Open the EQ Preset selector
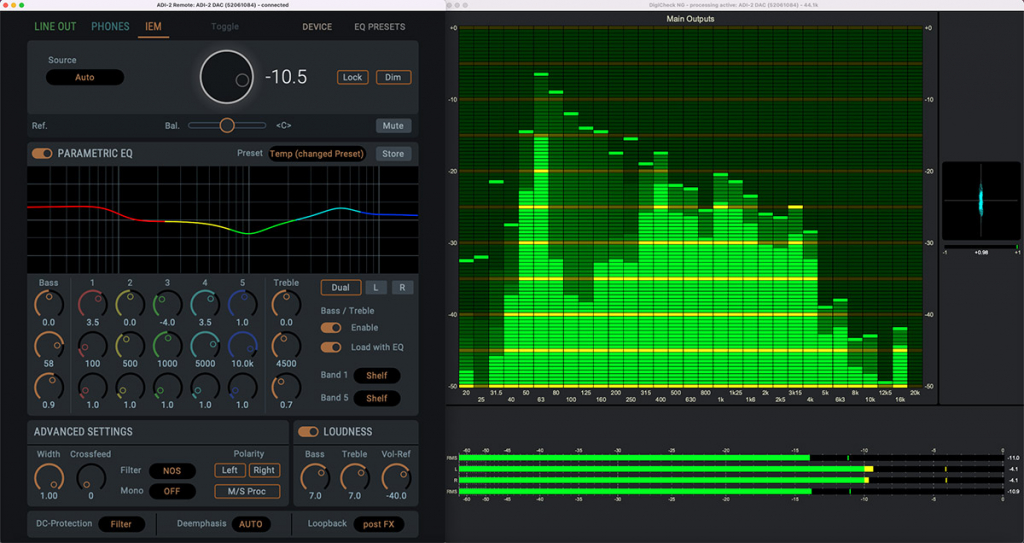Image resolution: width=1024 pixels, height=543 pixels. pyautogui.click(x=317, y=154)
